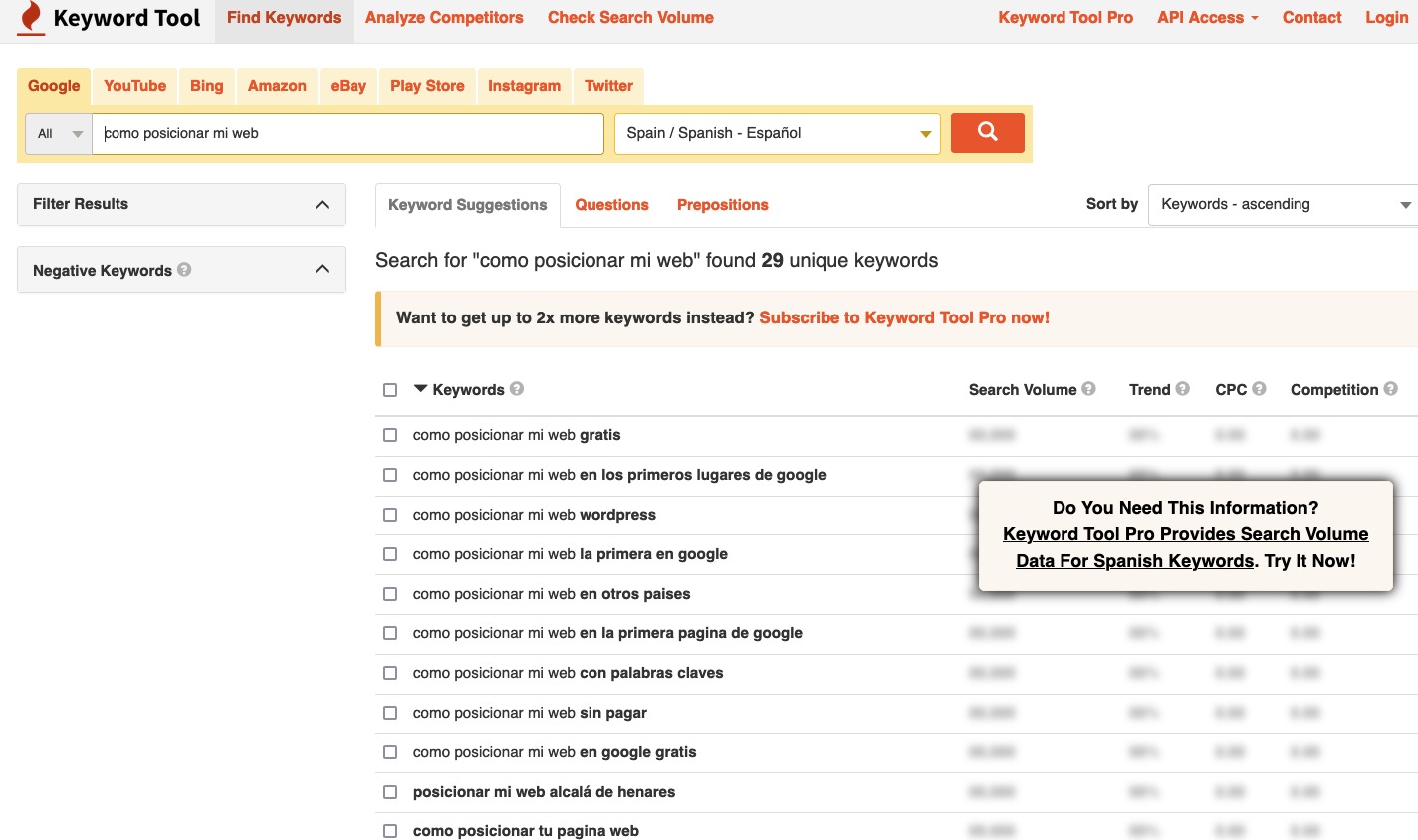Check the 'alcalá de henares' keyword row
This screenshot has width=1418, height=840.
coord(390,792)
